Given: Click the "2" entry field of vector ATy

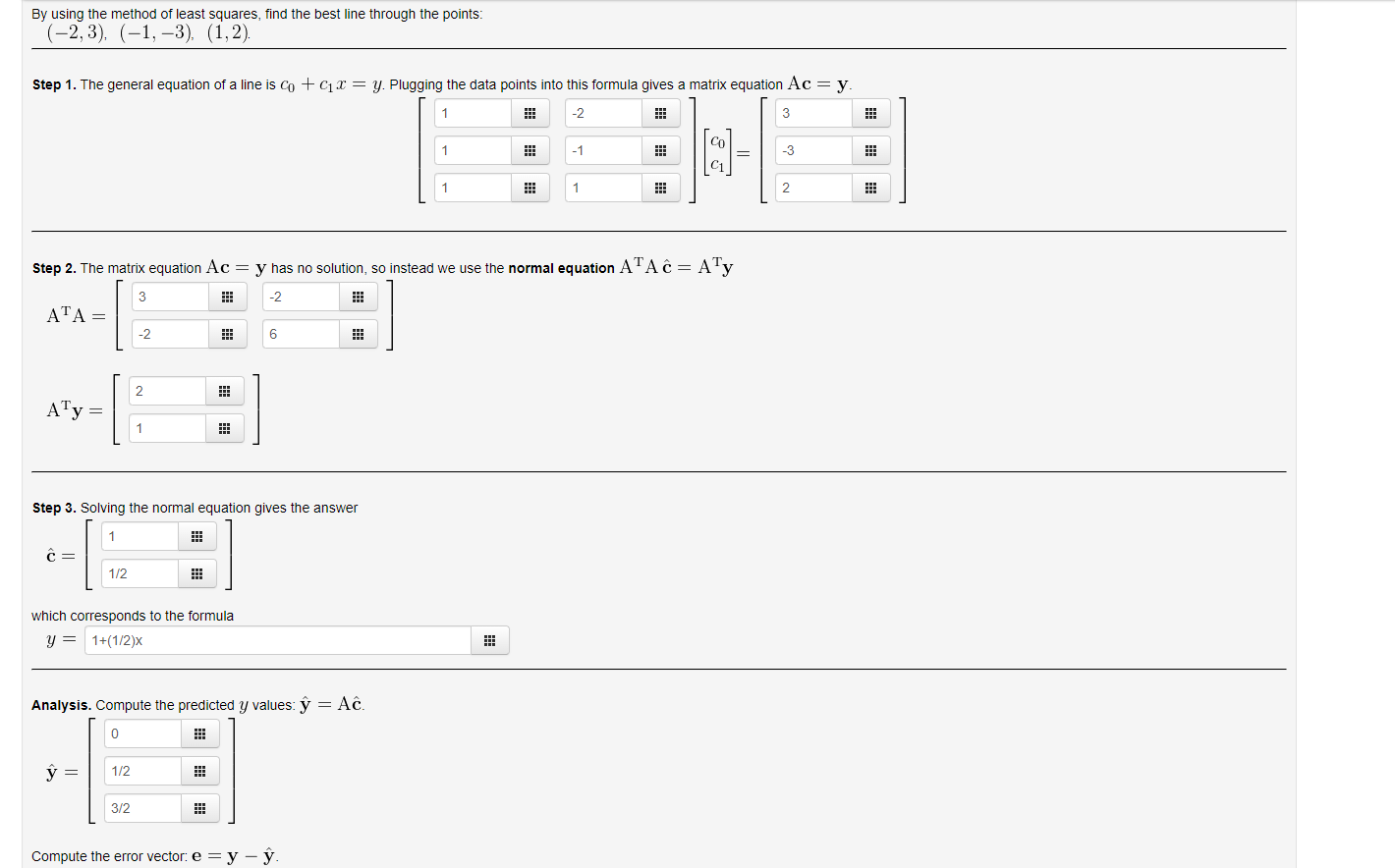Looking at the screenshot, I should 166,390.
